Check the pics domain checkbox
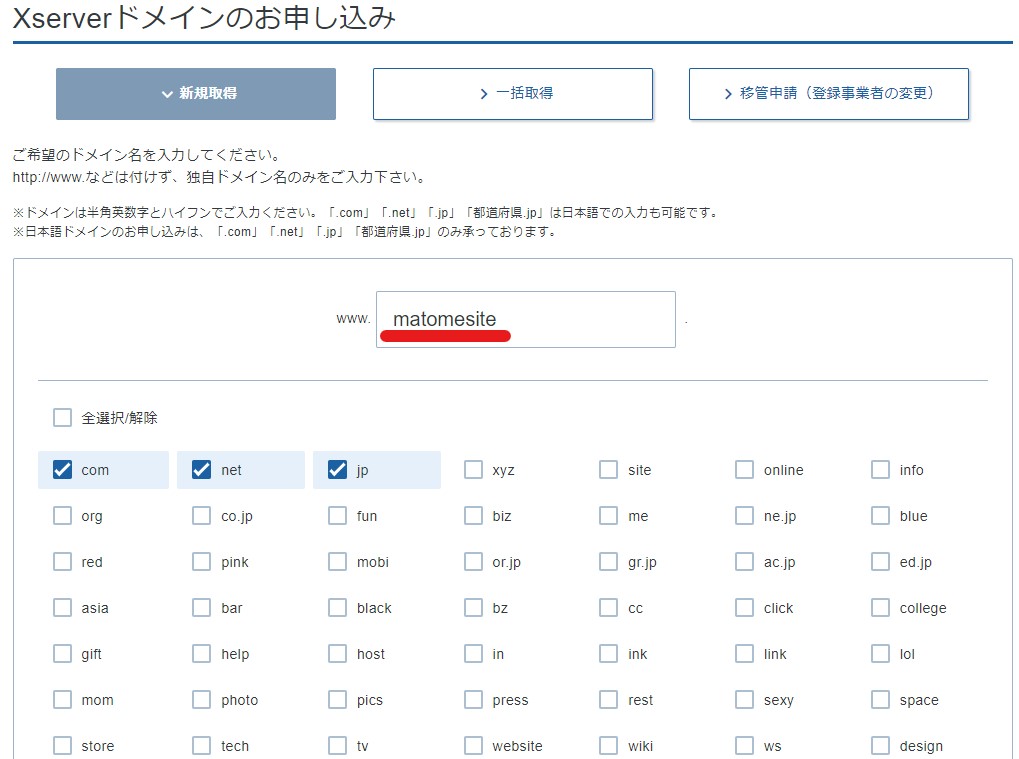The height and width of the screenshot is (759, 1019). click(x=337, y=700)
